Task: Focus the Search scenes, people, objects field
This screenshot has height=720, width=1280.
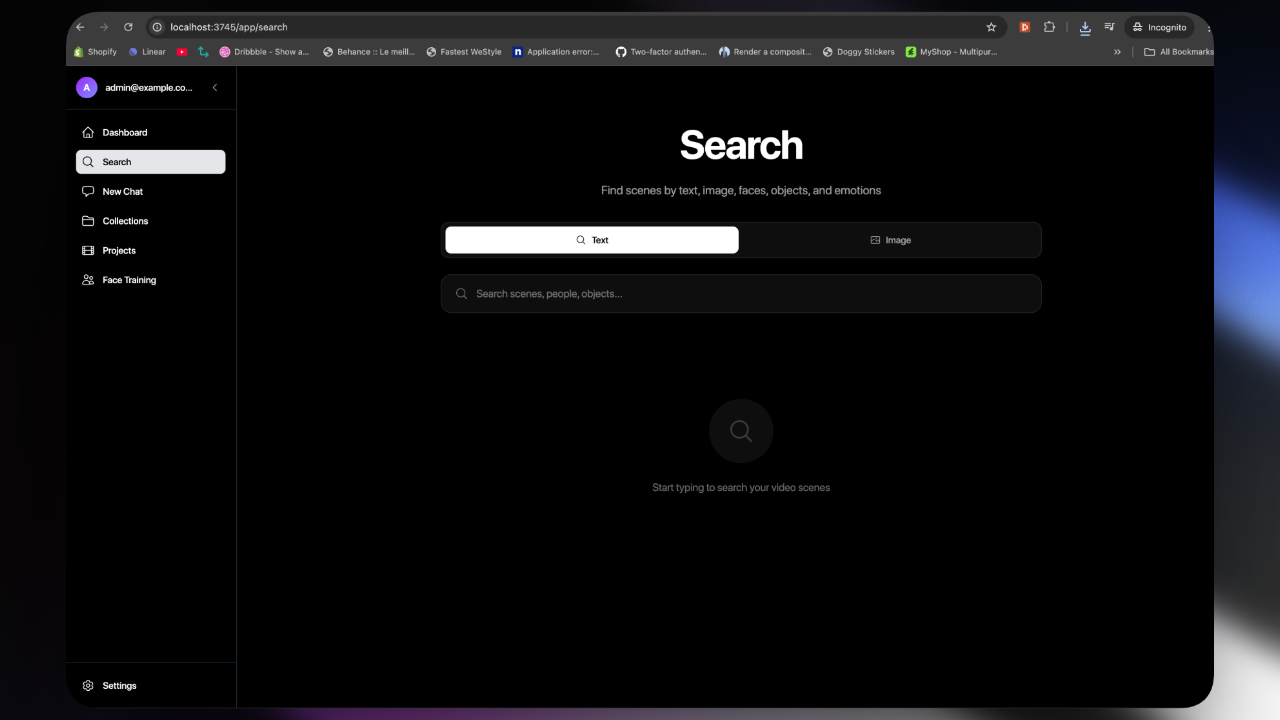Action: click(x=741, y=294)
